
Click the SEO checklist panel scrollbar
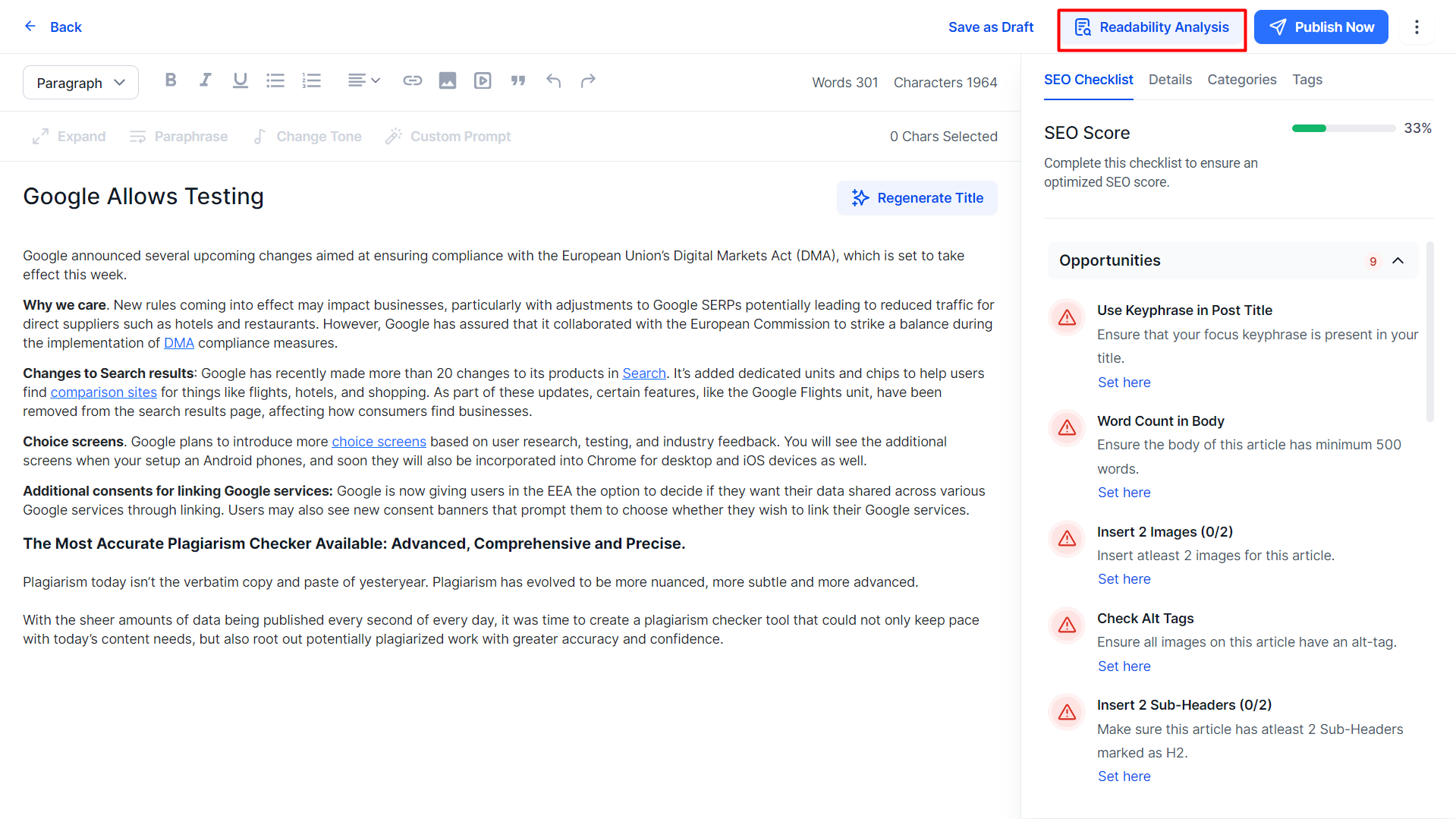1429,332
